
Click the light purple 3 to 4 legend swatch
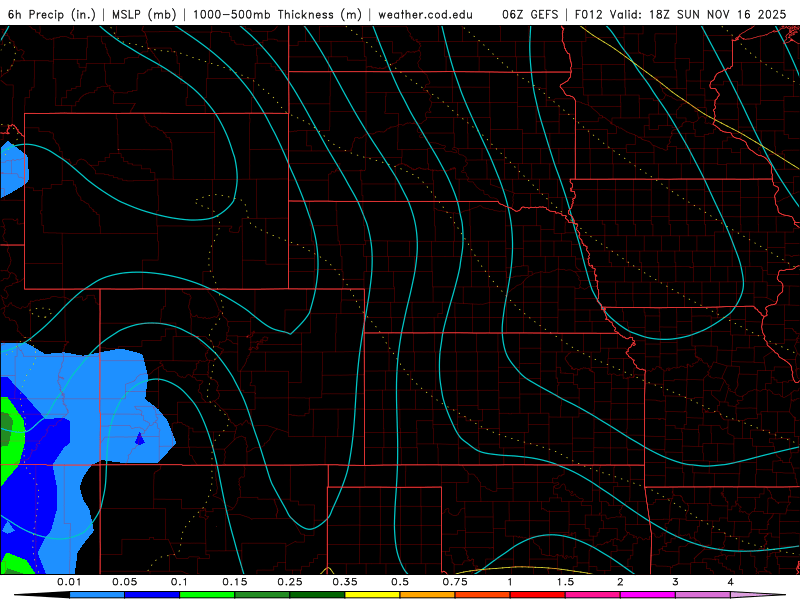click(703, 595)
